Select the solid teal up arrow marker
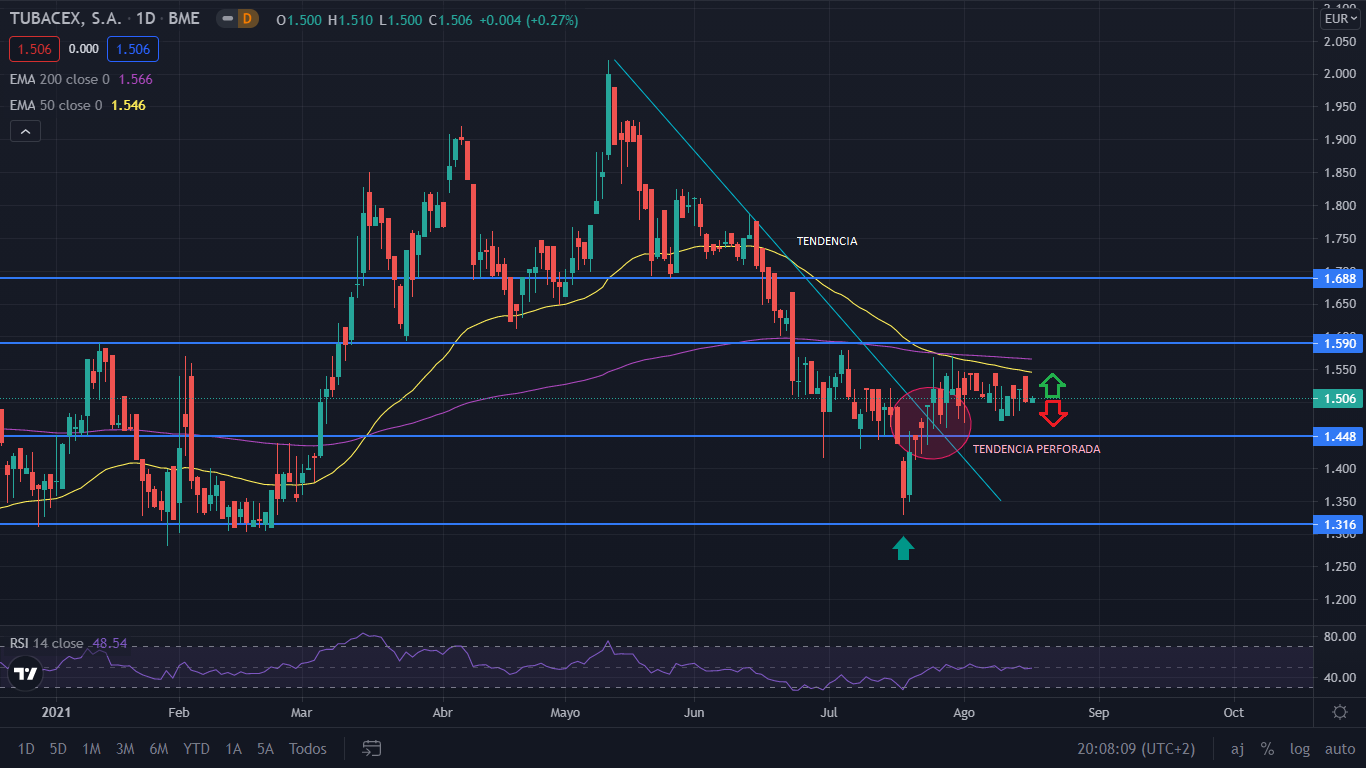Image resolution: width=1366 pixels, height=768 pixels. tap(903, 547)
